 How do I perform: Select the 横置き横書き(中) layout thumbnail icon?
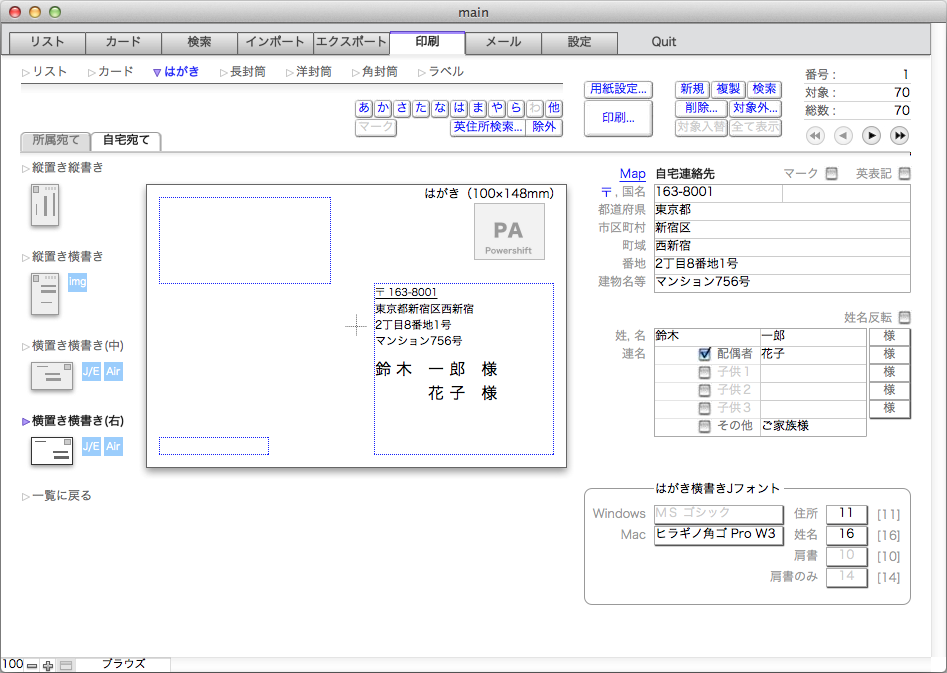[x=52, y=375]
